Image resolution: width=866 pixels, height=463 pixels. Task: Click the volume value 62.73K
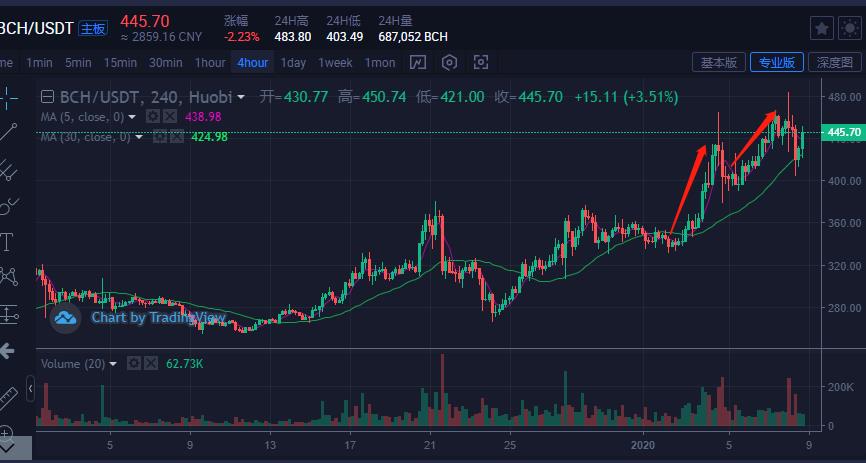tap(184, 364)
